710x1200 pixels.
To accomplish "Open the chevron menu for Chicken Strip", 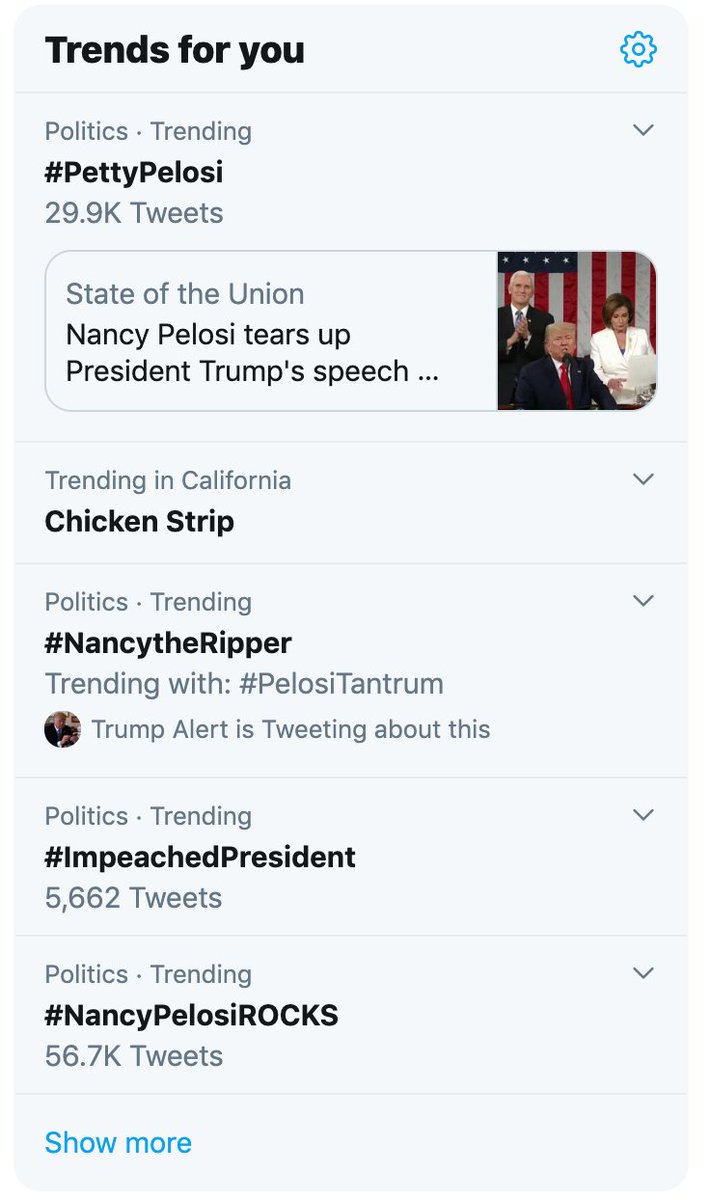I will click(x=644, y=479).
